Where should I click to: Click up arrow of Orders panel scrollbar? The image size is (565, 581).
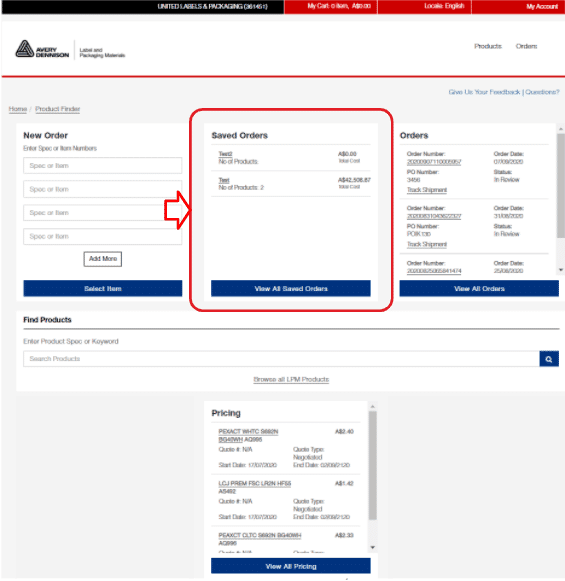tap(561, 129)
